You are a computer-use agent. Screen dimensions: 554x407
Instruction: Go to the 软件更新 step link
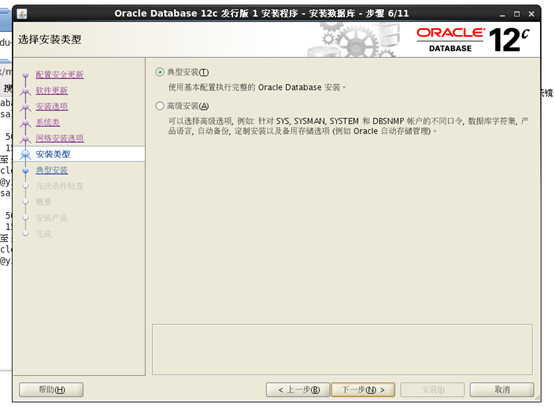[52, 90]
